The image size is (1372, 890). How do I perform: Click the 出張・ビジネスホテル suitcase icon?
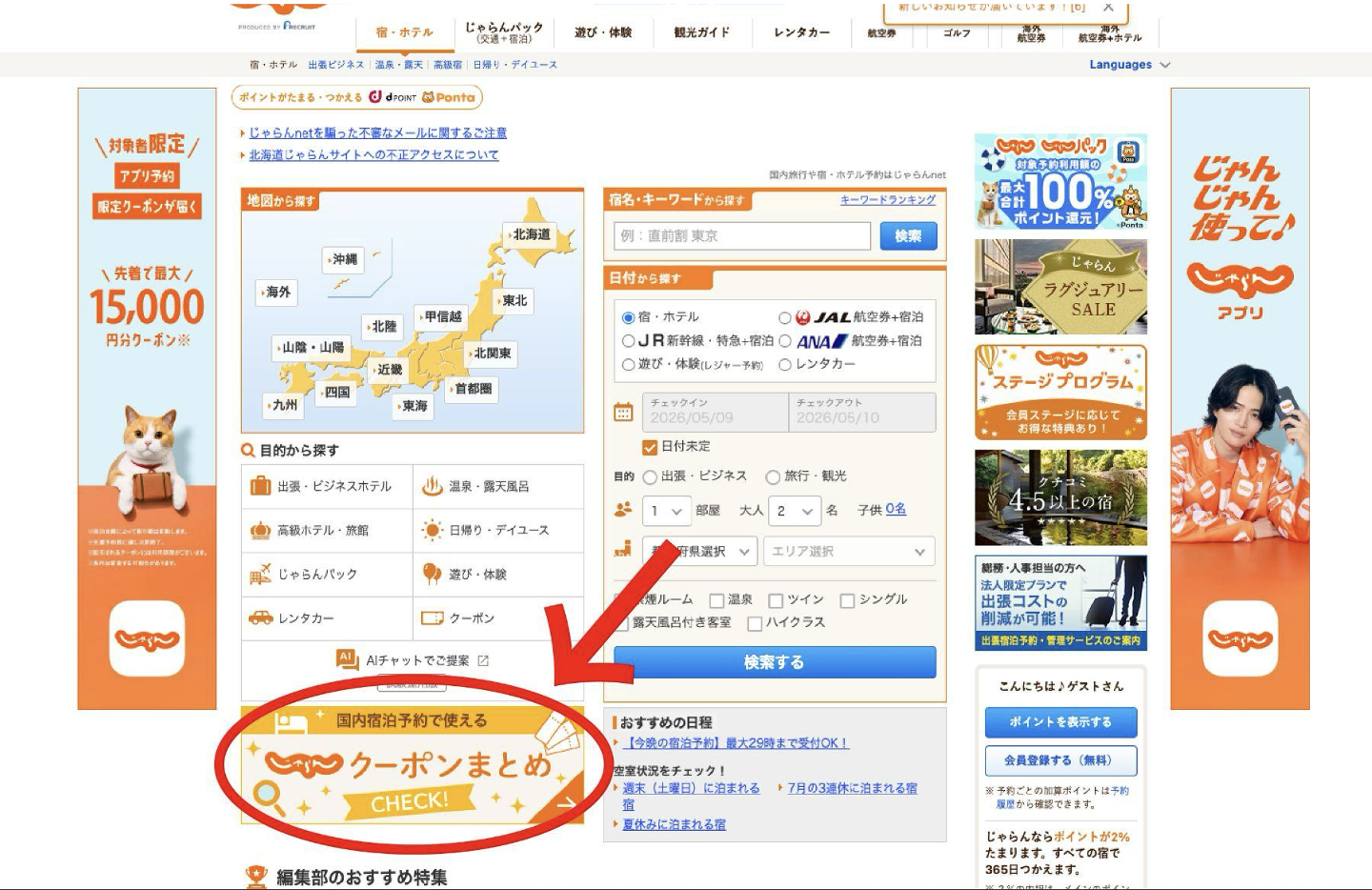[x=260, y=486]
